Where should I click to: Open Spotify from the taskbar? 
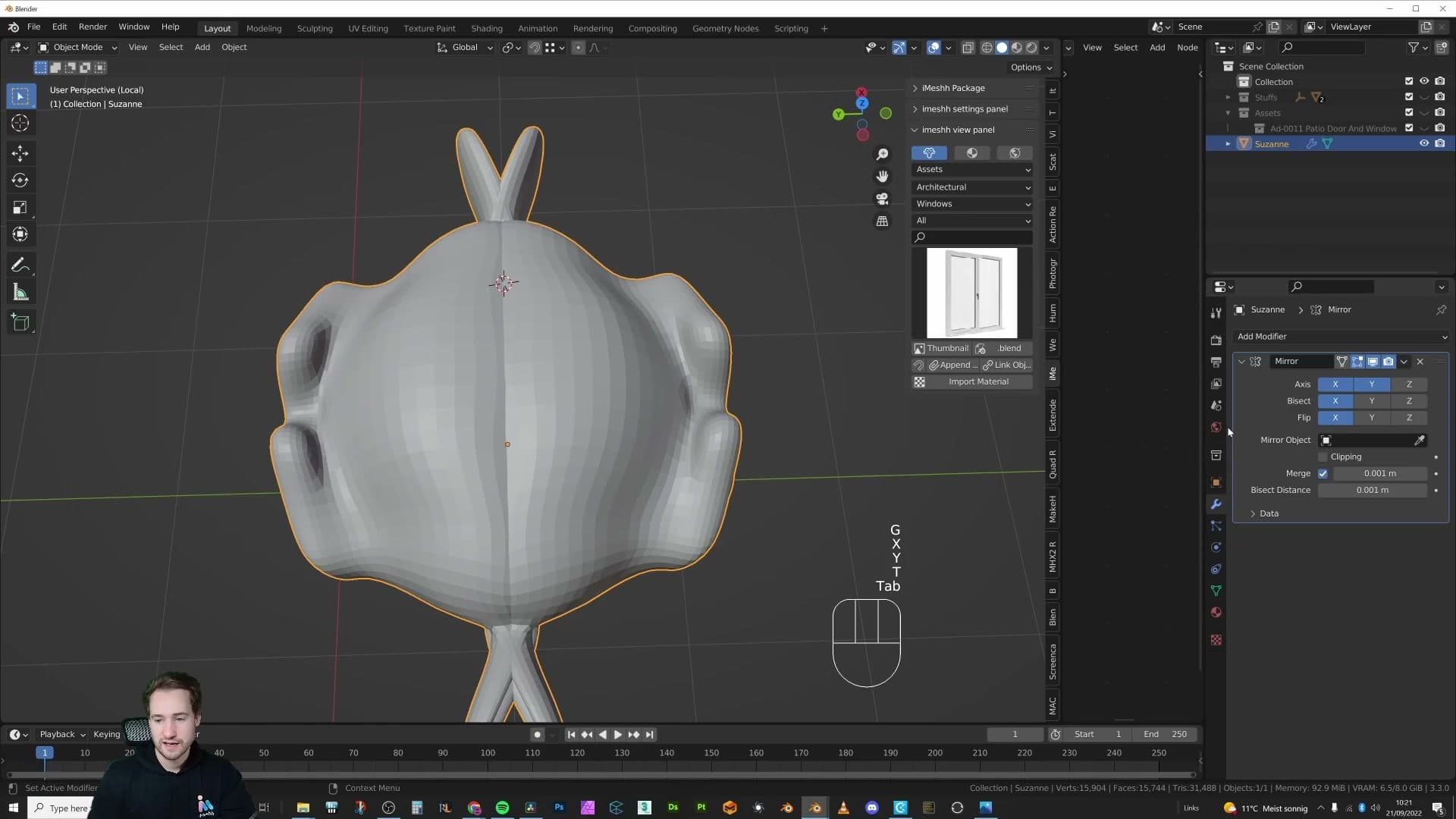tap(502, 808)
